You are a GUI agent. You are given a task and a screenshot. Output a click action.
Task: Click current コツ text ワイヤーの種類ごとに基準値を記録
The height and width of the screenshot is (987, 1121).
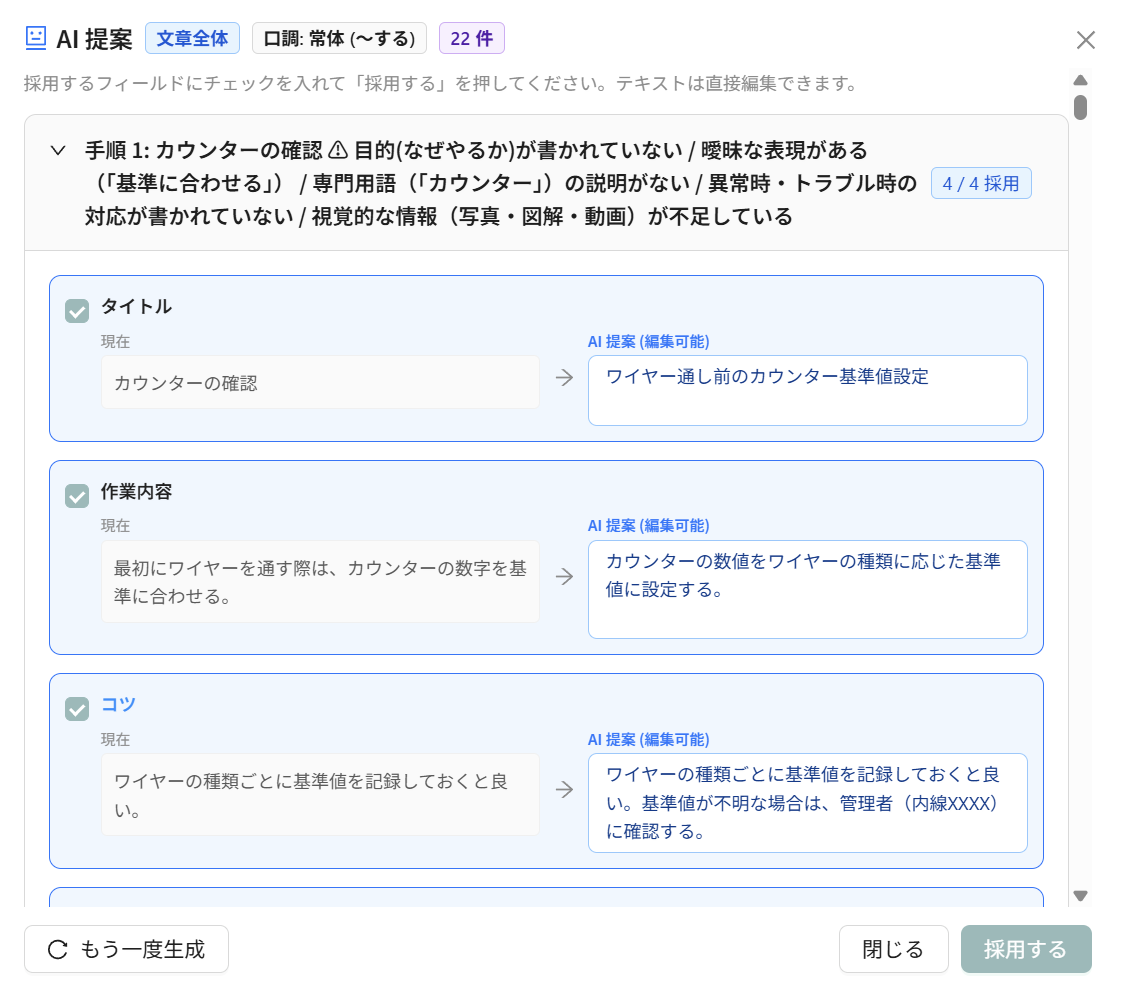click(320, 795)
